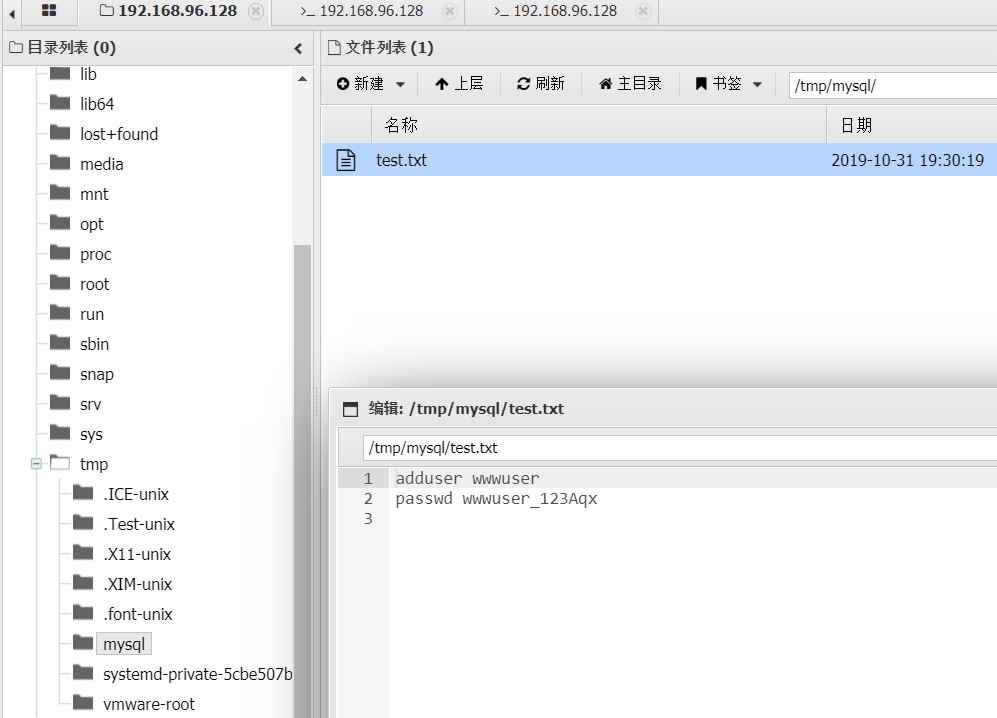The image size is (997, 718).
Task: Select the opt folder
Action: [92, 224]
